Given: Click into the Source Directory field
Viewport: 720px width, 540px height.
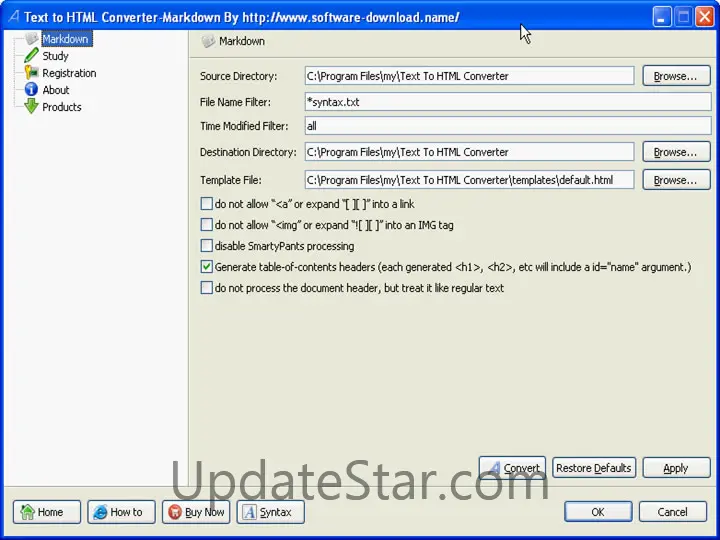Looking at the screenshot, I should coord(469,76).
